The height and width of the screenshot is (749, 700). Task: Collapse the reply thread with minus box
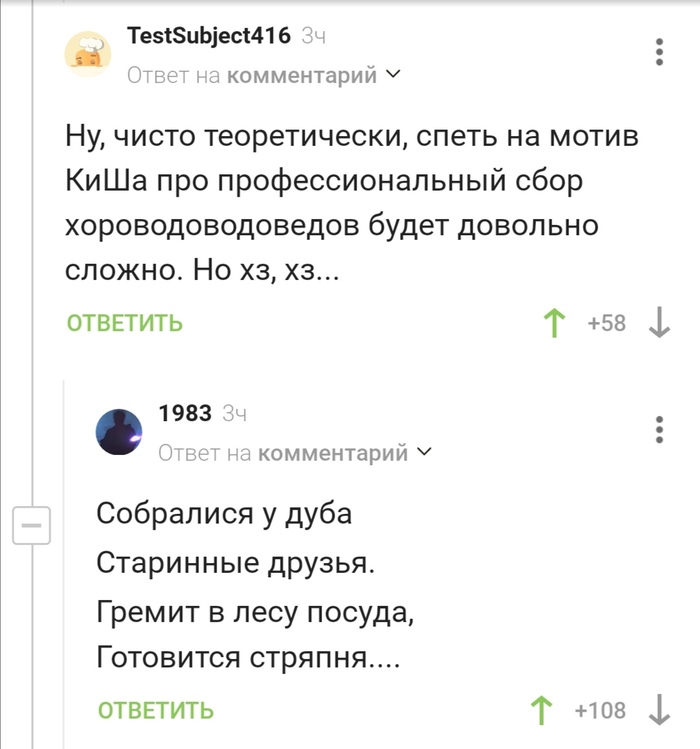31,524
